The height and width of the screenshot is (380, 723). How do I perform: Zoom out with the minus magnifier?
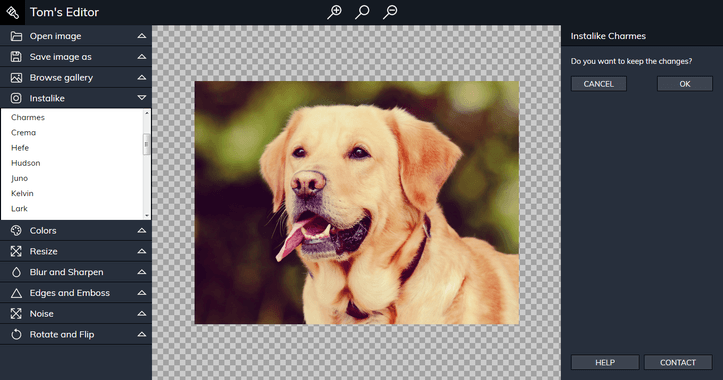[390, 12]
